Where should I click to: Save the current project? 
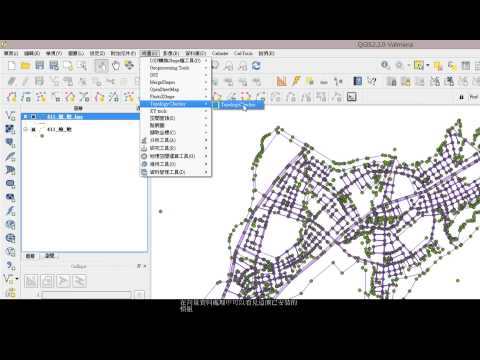click(x=40, y=66)
